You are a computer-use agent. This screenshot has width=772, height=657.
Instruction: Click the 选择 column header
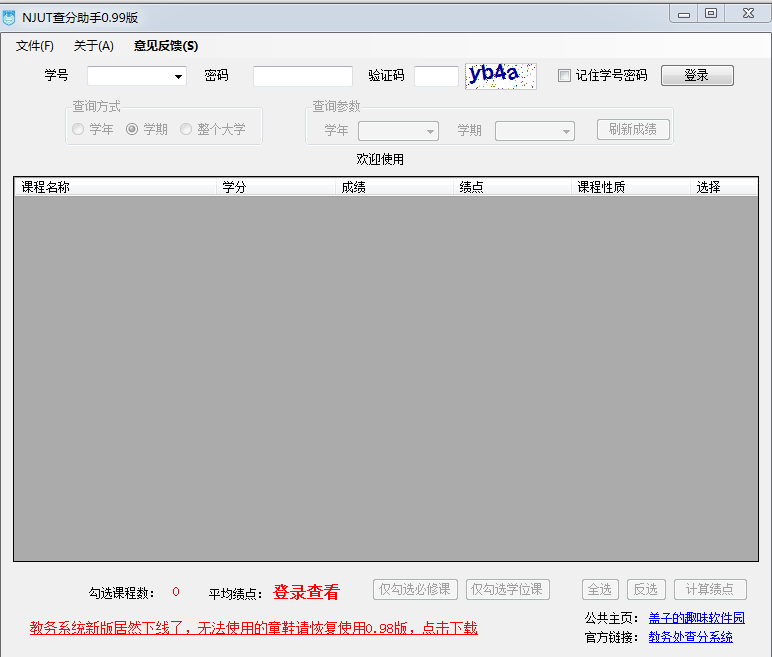[x=724, y=187]
